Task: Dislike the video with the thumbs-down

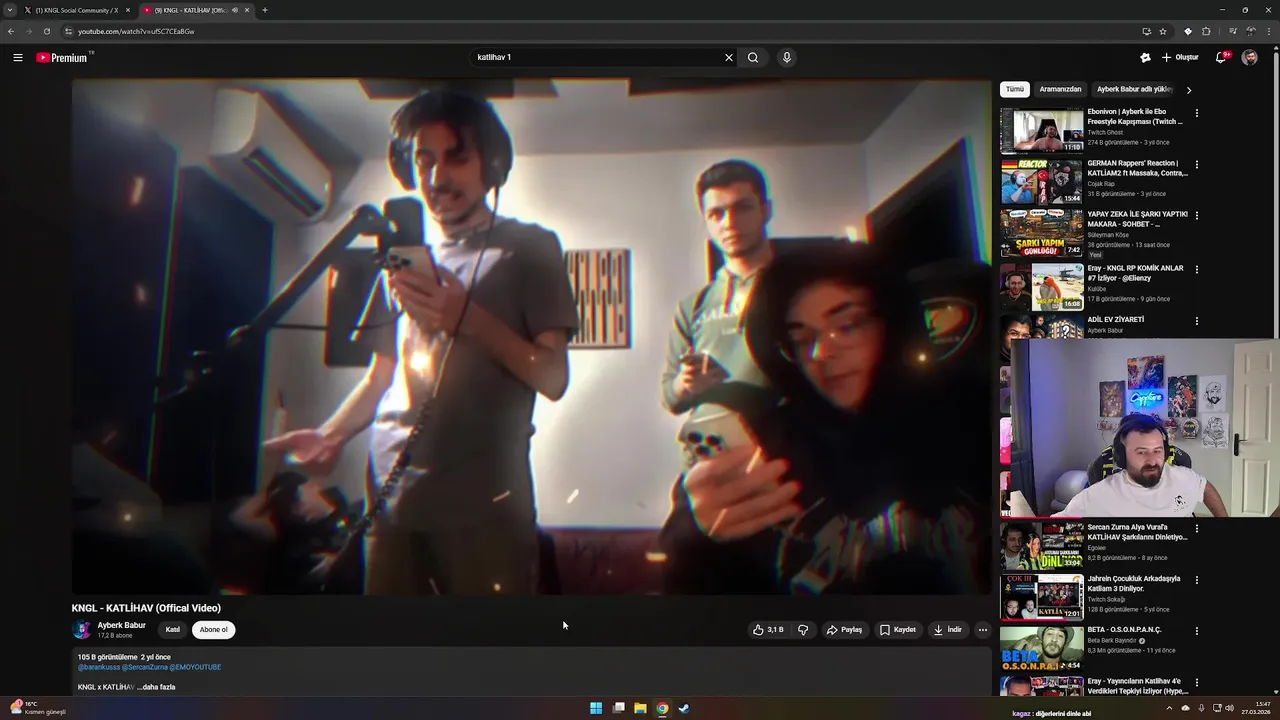Action: [803, 630]
